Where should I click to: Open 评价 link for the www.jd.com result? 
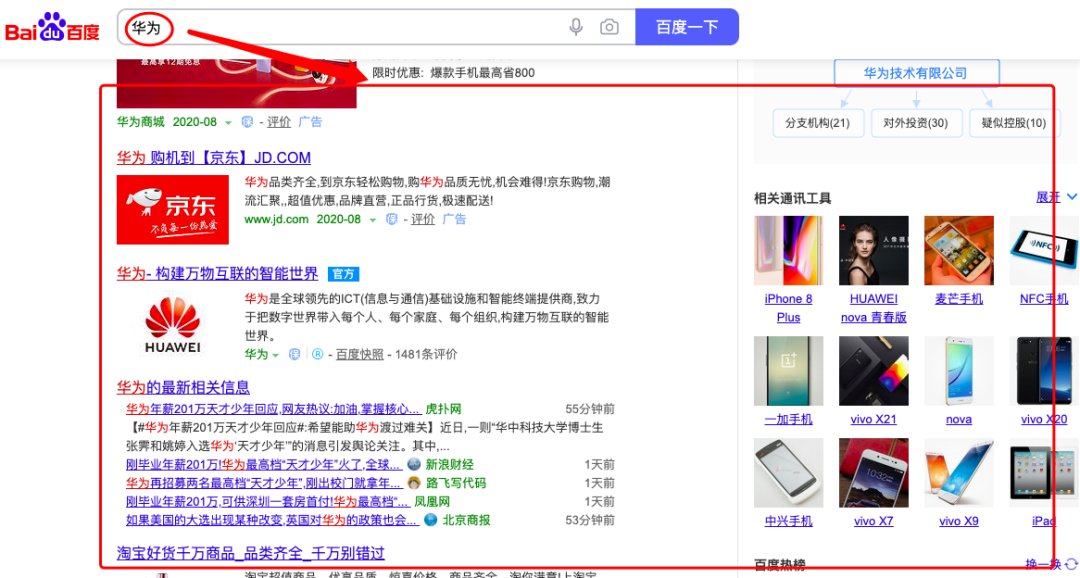[x=423, y=219]
